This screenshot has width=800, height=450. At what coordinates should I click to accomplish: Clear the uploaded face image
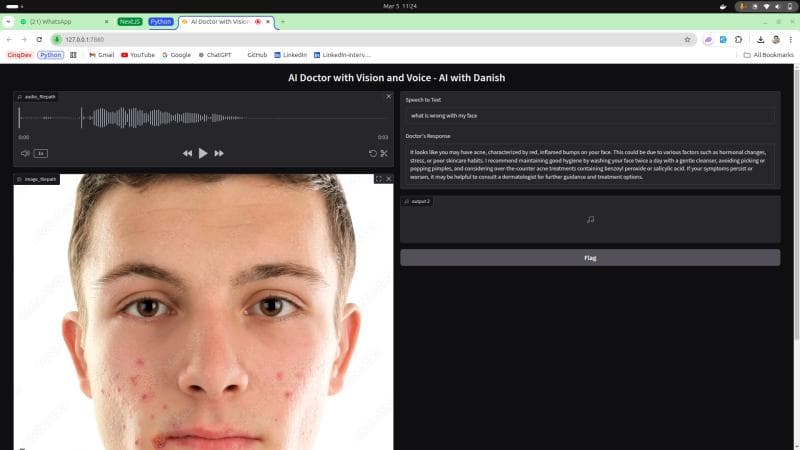click(x=389, y=179)
